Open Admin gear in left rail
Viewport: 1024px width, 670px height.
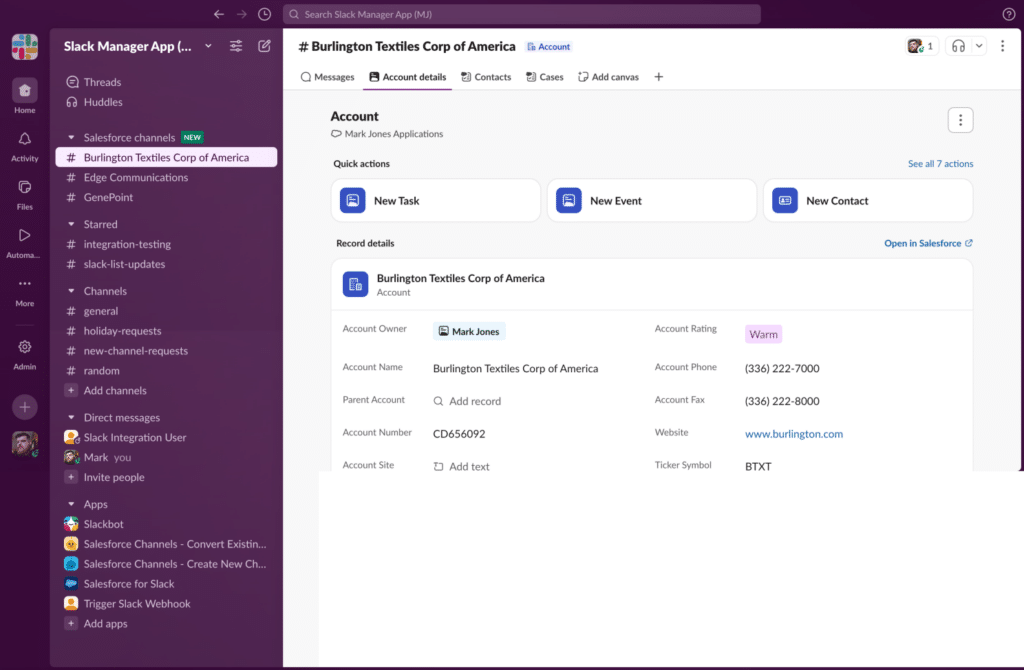25,355
